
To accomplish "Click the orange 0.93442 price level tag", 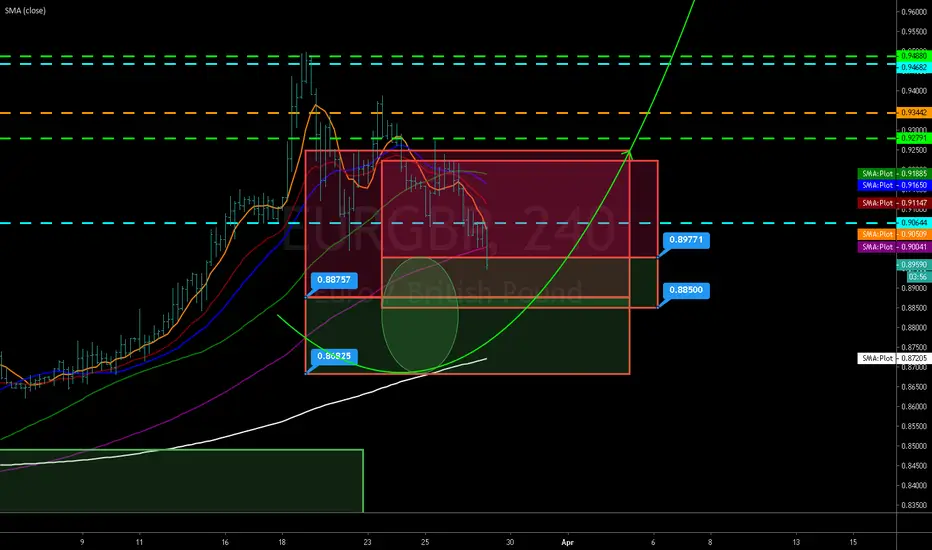I will point(913,112).
